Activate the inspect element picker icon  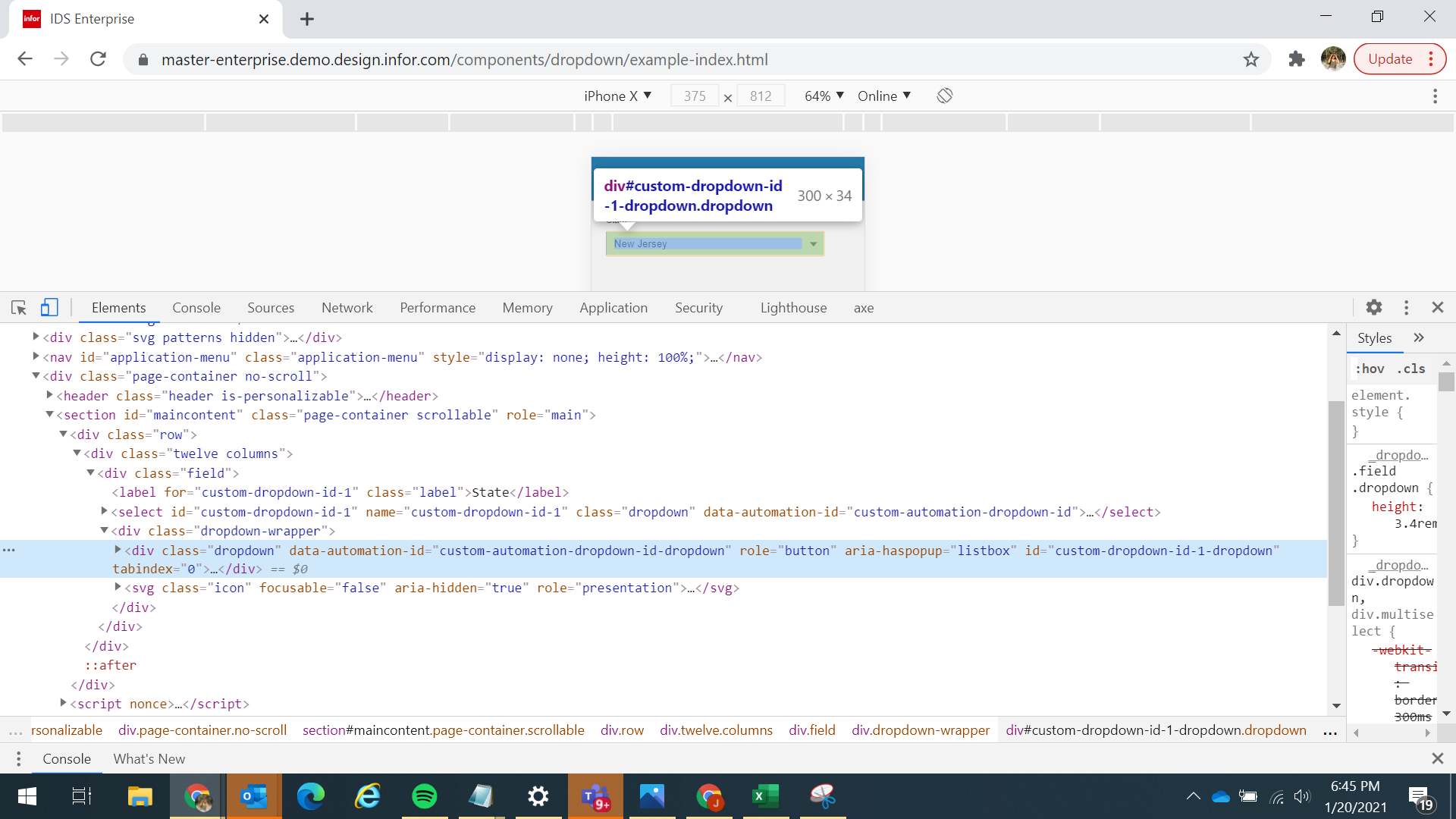[19, 307]
